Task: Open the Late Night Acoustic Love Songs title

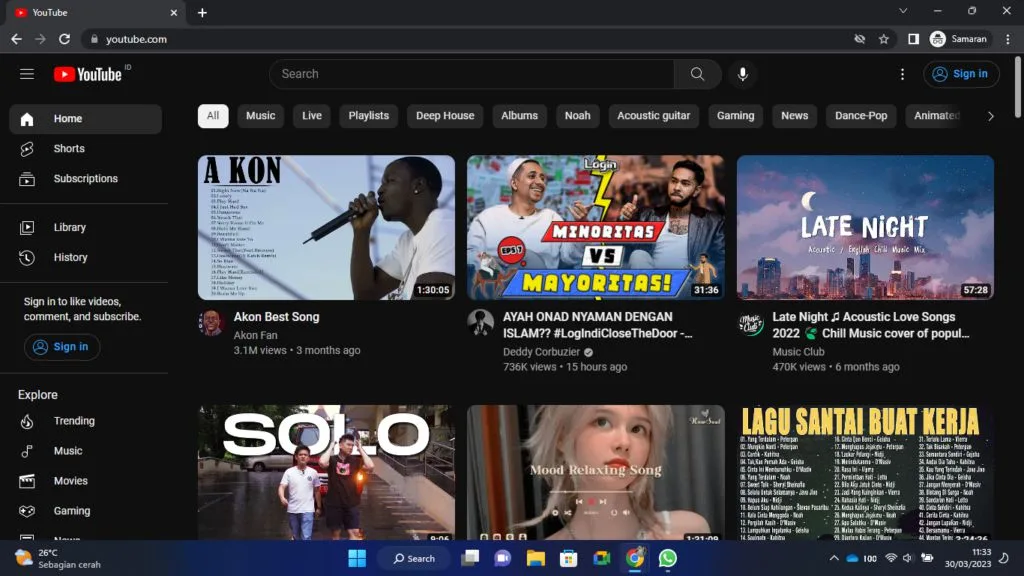Action: pos(871,325)
